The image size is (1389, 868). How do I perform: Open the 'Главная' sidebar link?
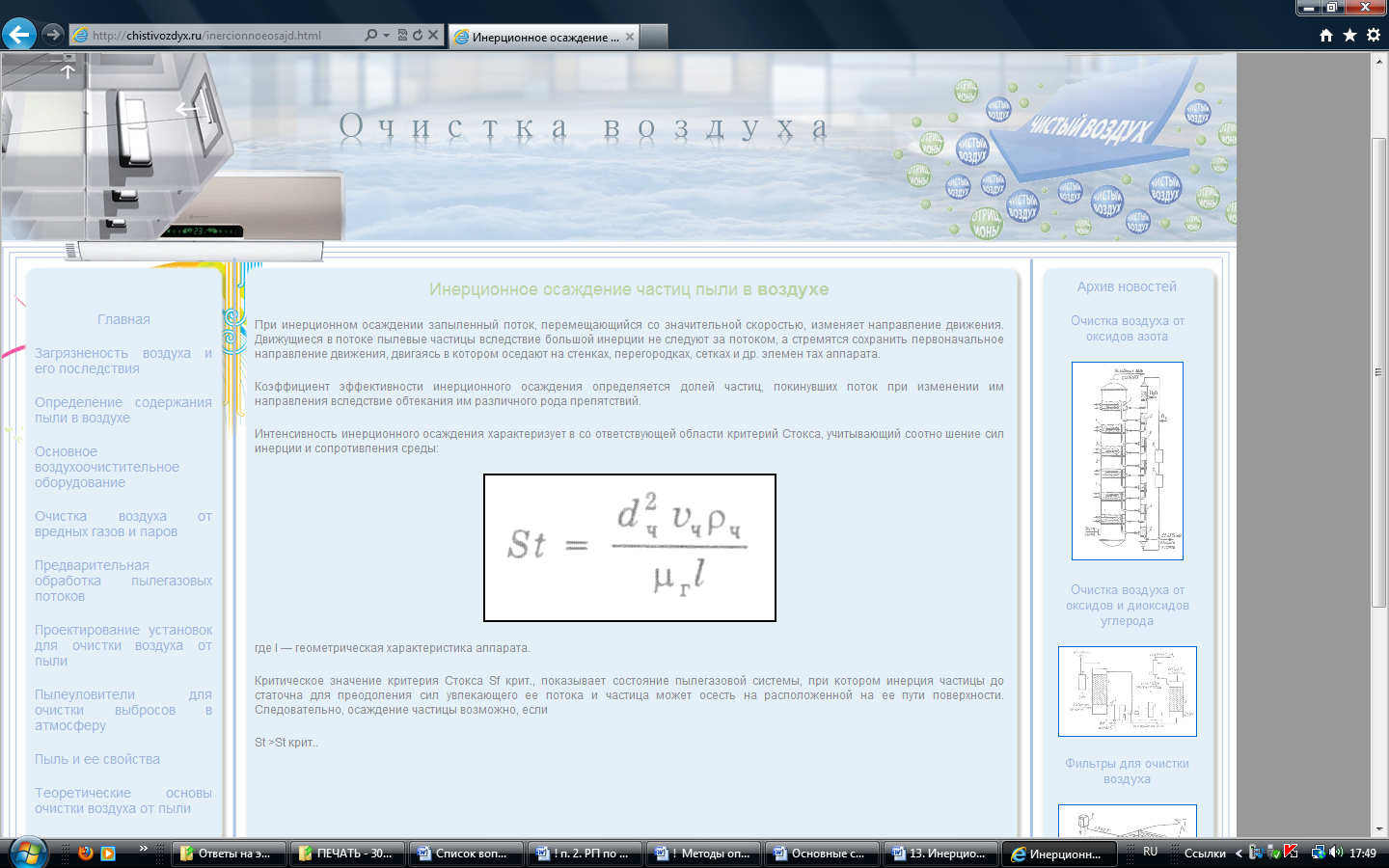coord(123,319)
